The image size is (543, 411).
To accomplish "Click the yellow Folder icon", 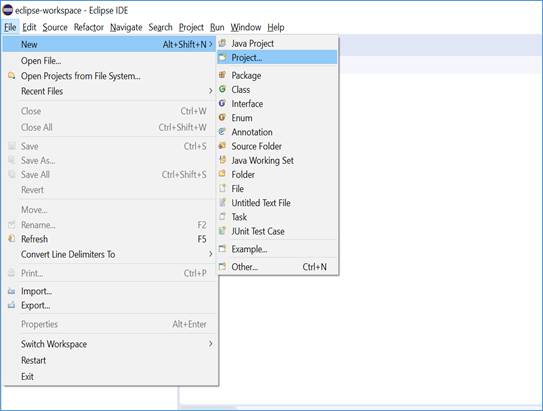I will [222, 174].
